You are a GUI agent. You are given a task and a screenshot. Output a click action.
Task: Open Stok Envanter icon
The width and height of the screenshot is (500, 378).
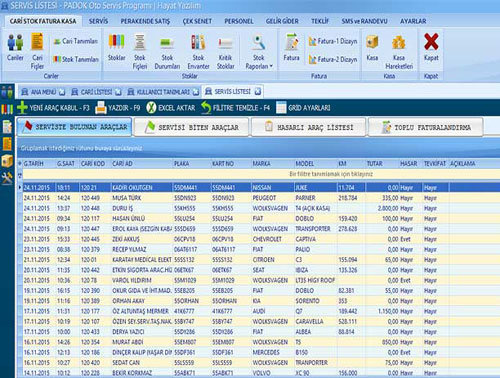(x=198, y=51)
